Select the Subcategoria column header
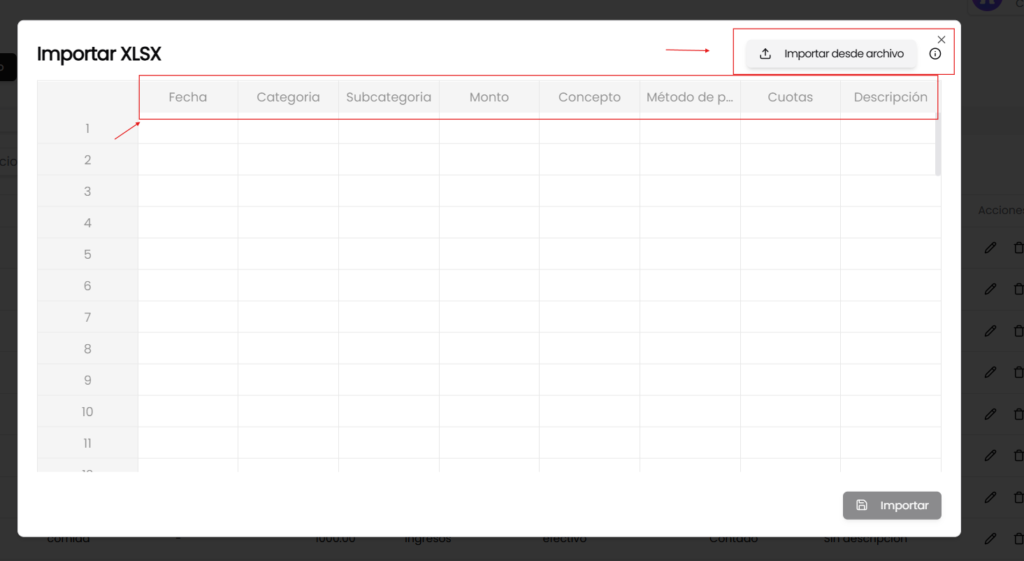This screenshot has width=1024, height=561. [389, 97]
